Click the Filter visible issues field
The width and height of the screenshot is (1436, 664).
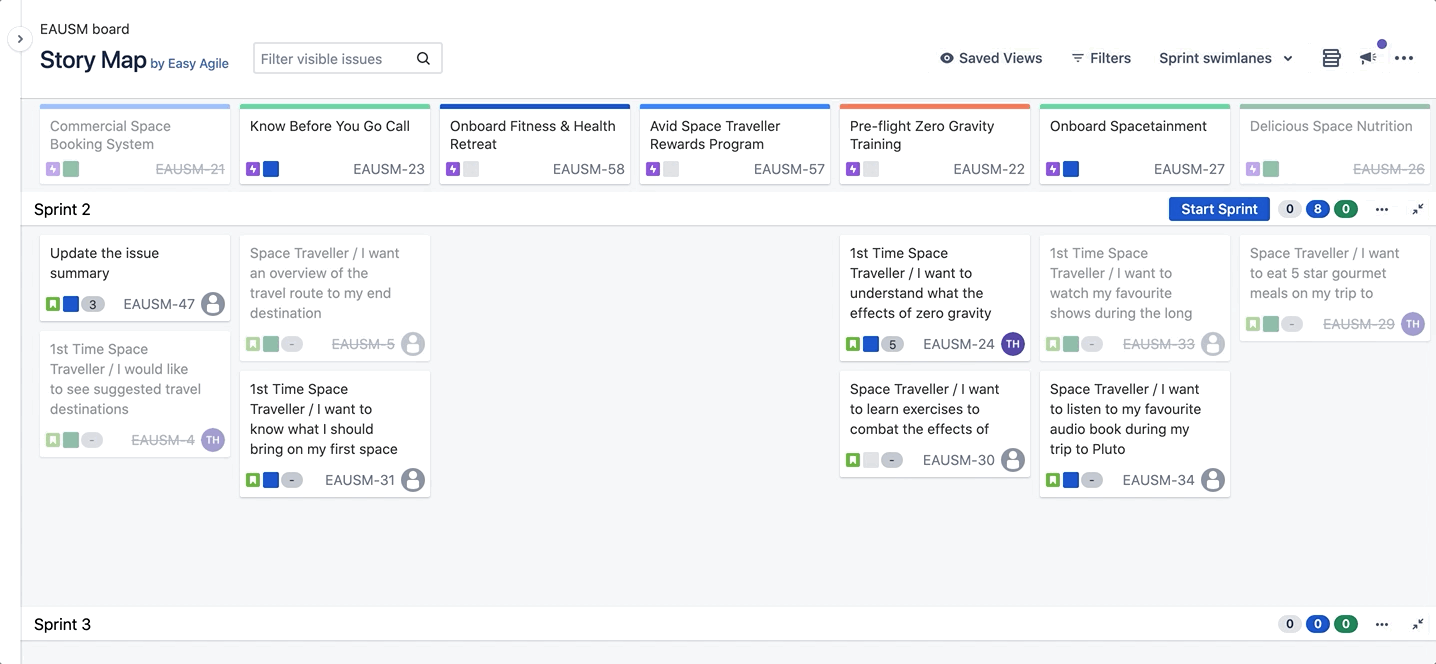point(335,59)
